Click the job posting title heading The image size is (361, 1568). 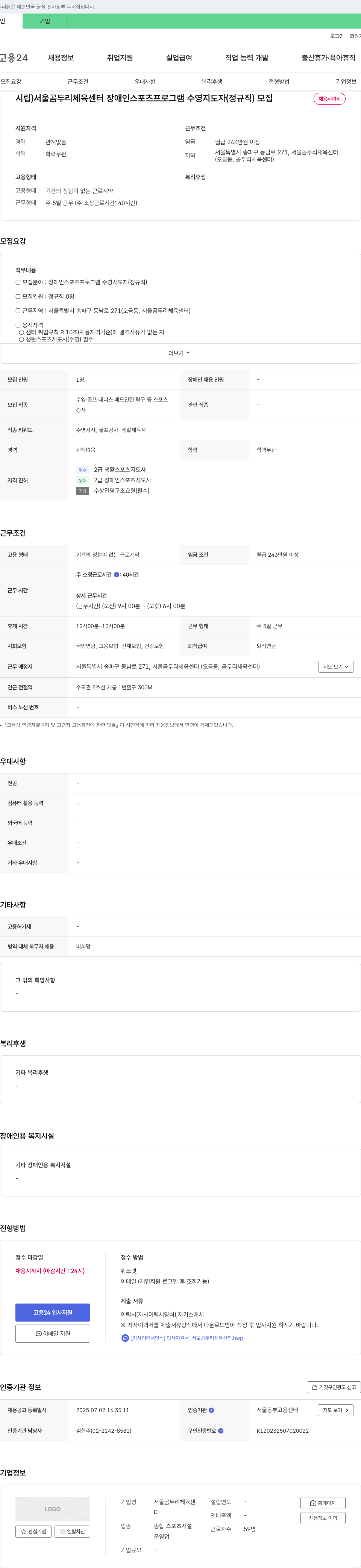pos(144,98)
